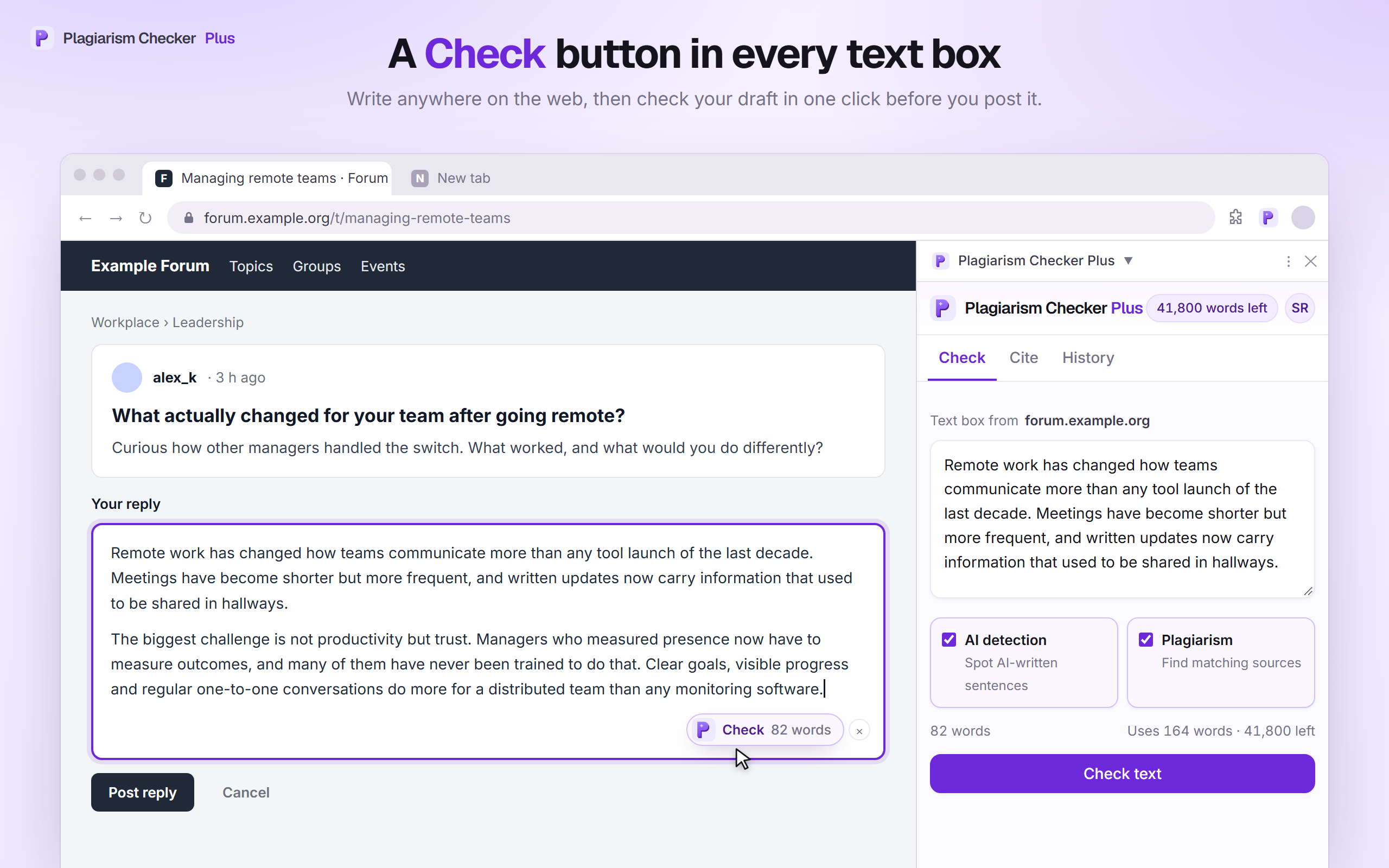This screenshot has height=868, width=1389.
Task: Click the Example Forum site title
Action: (150, 266)
